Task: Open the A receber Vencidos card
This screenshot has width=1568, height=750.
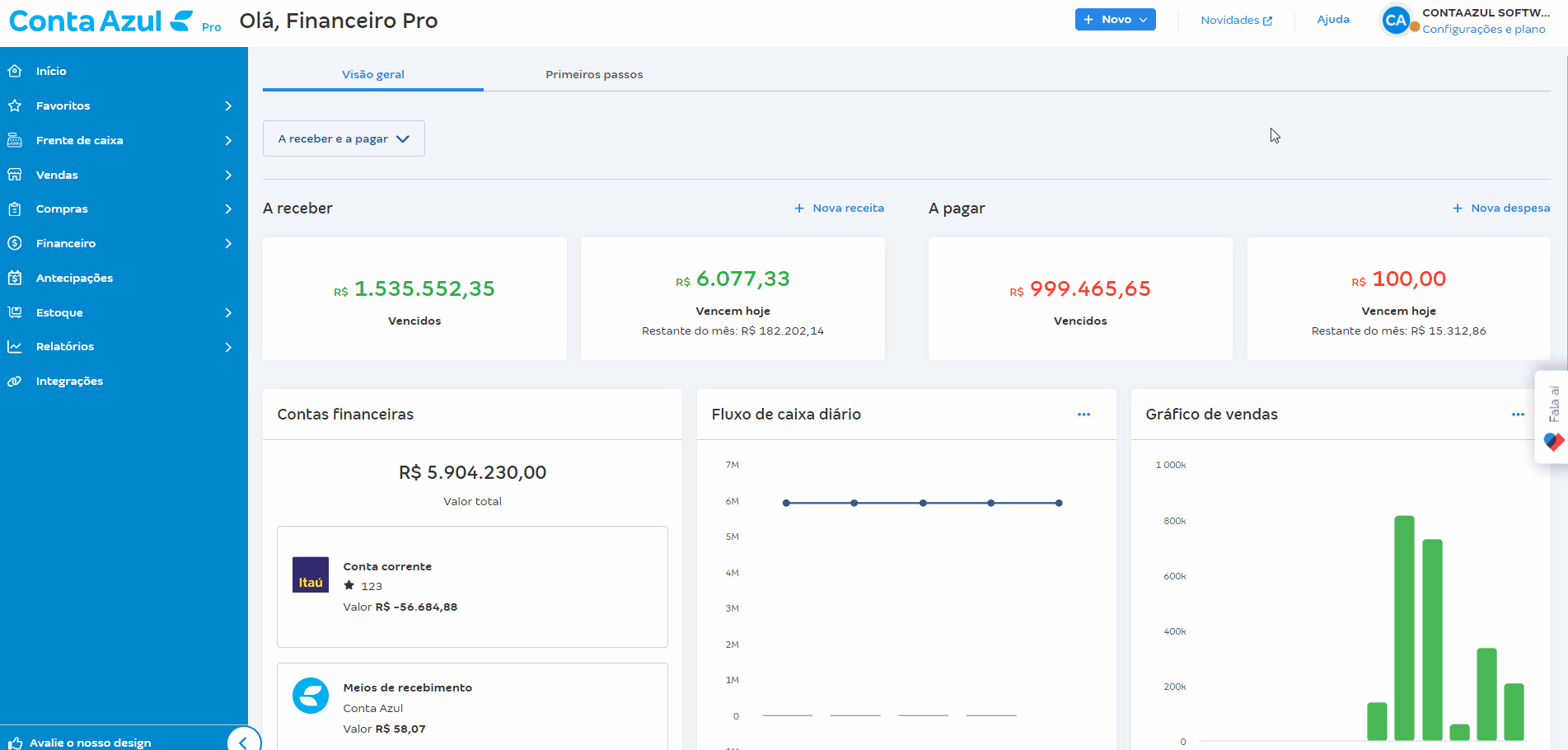Action: coord(414,298)
